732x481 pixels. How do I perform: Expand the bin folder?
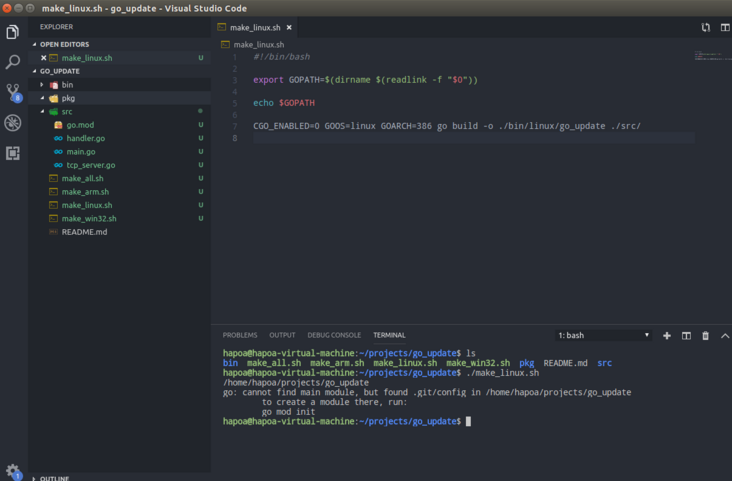67,85
